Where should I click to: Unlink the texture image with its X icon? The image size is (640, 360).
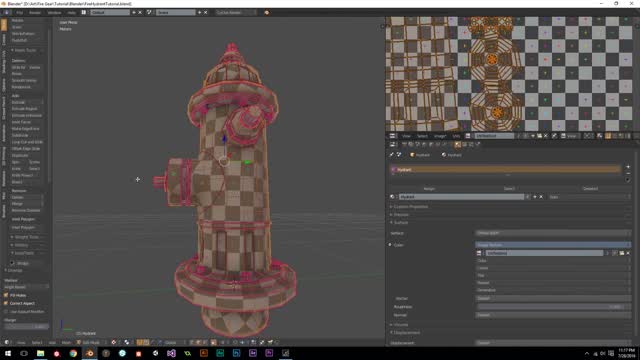[628, 253]
